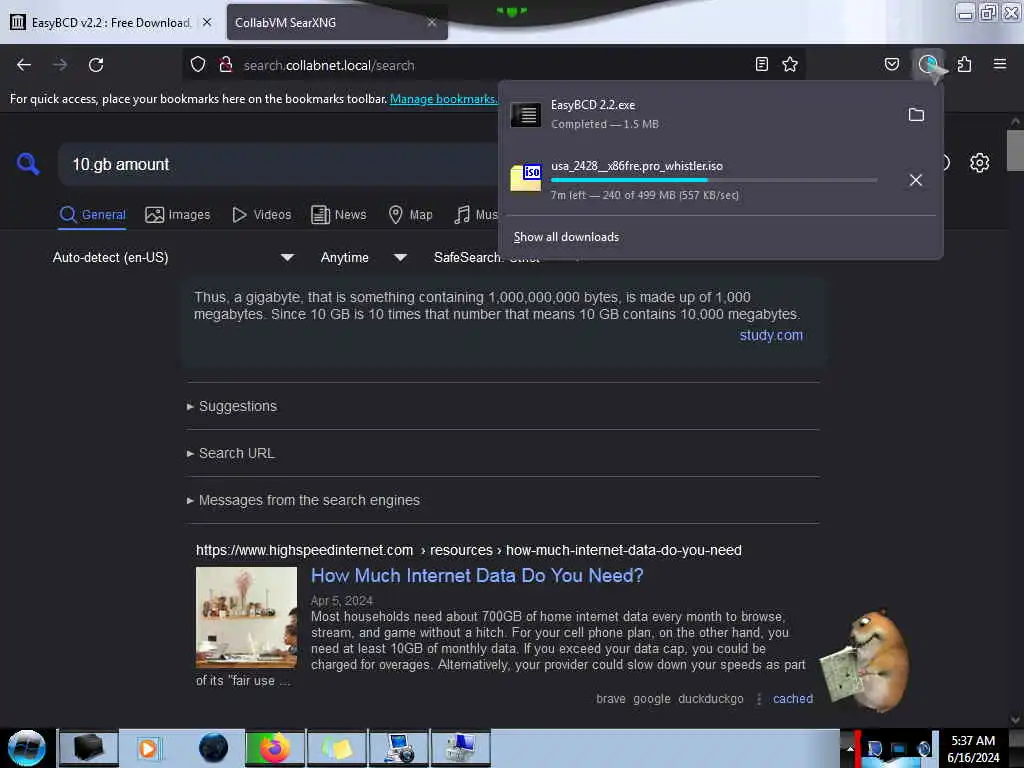The height and width of the screenshot is (768, 1024).
Task: Switch to Videos results
Action: [x=262, y=214]
